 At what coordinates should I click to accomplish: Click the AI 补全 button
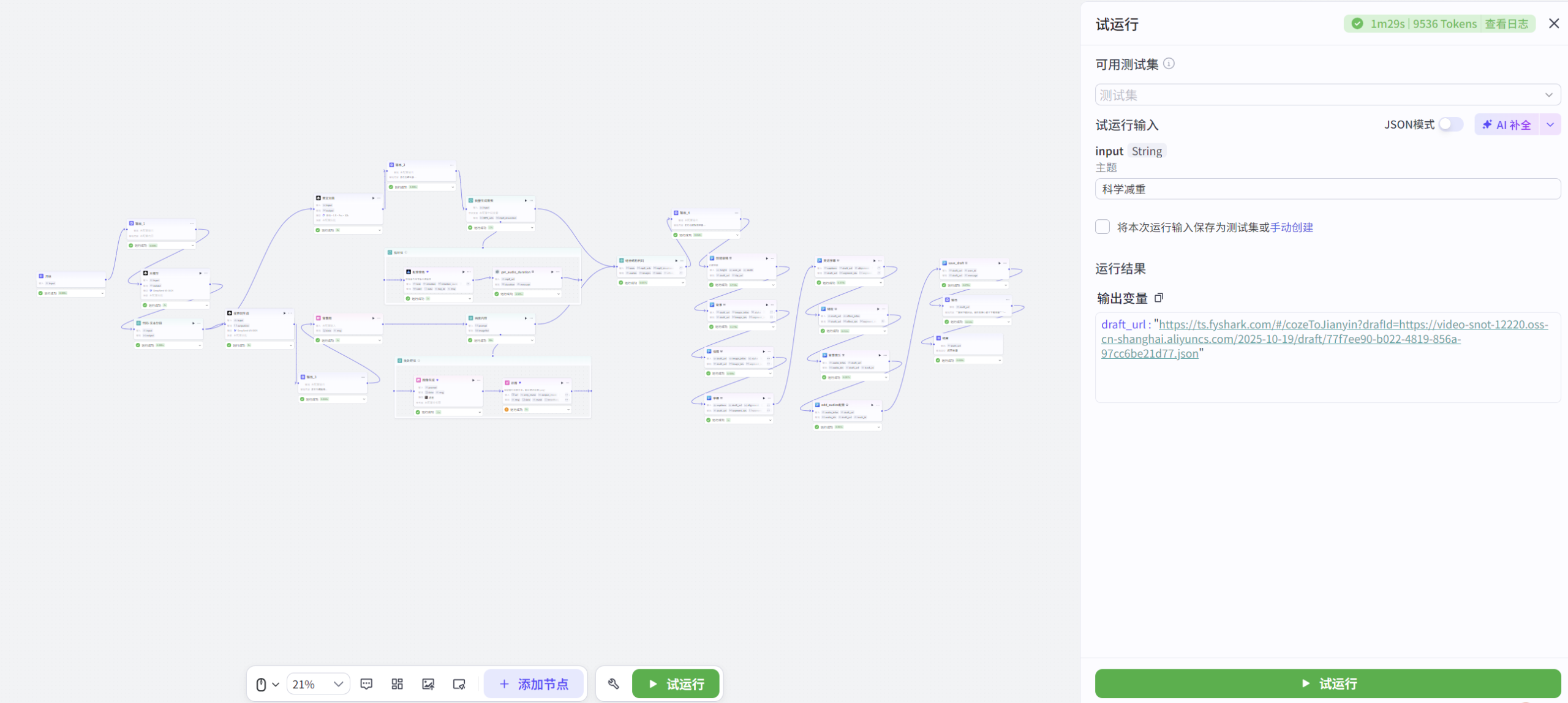[x=1507, y=125]
